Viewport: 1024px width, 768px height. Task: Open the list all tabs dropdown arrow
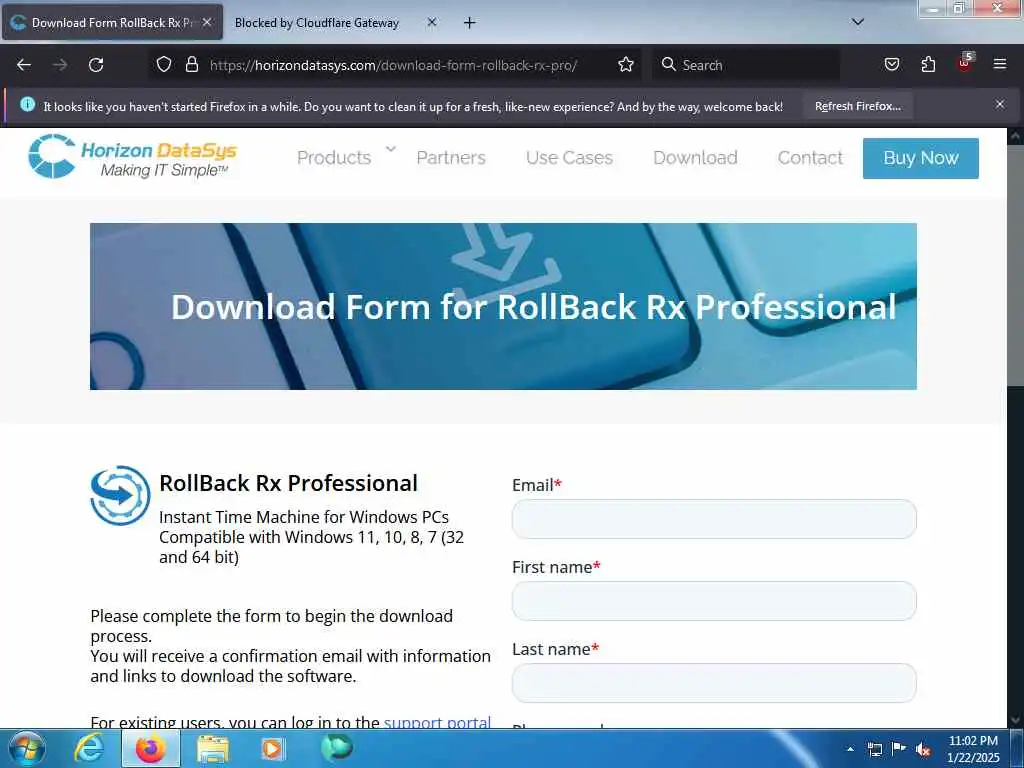[x=858, y=22]
